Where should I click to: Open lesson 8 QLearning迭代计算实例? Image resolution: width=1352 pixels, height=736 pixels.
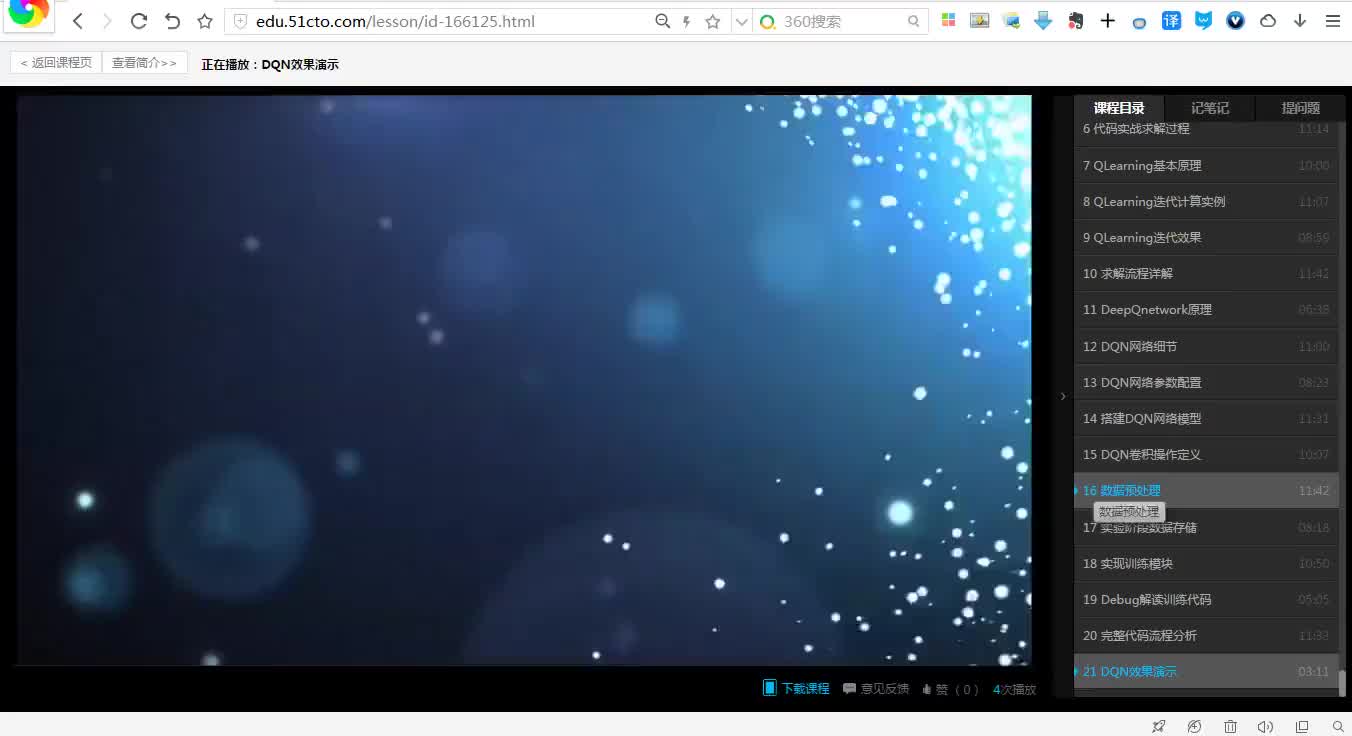pyautogui.click(x=1206, y=201)
